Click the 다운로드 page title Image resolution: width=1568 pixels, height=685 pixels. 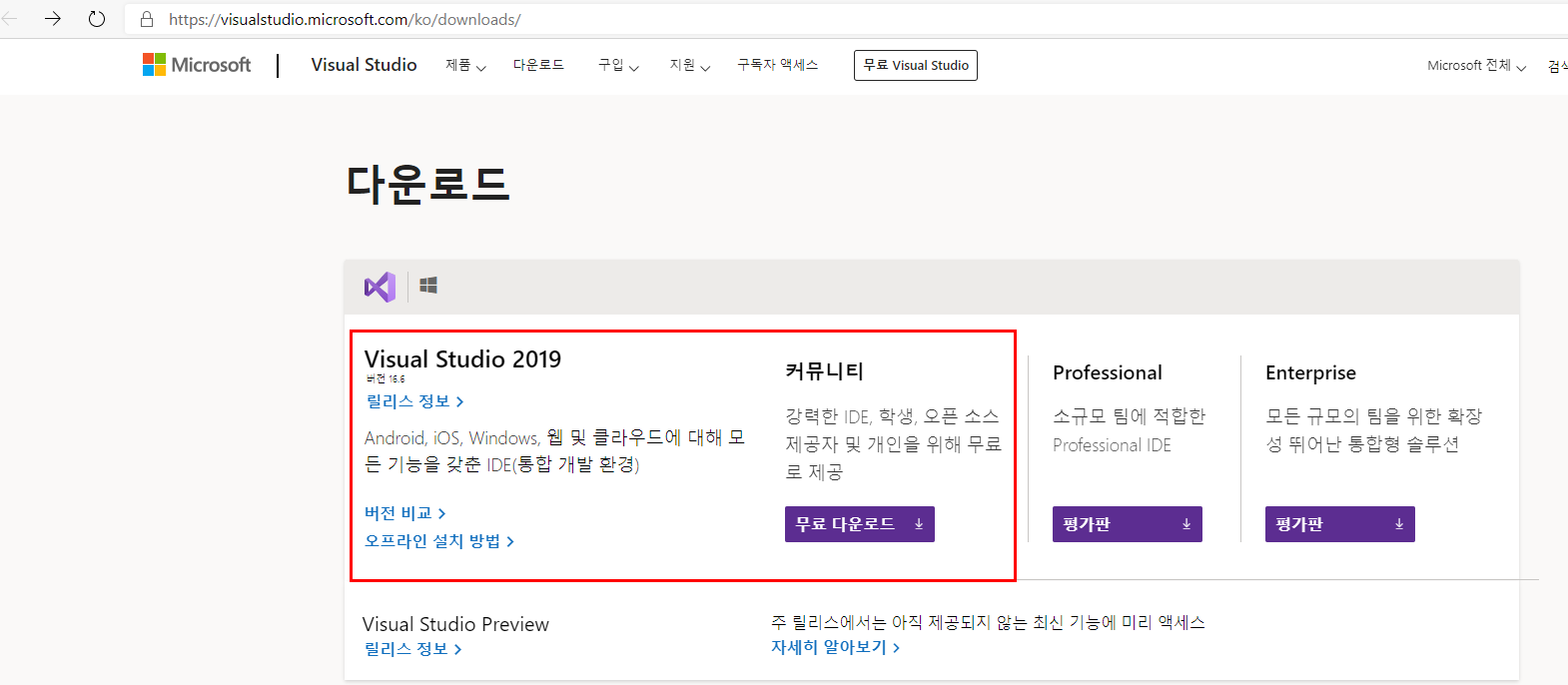coord(427,185)
